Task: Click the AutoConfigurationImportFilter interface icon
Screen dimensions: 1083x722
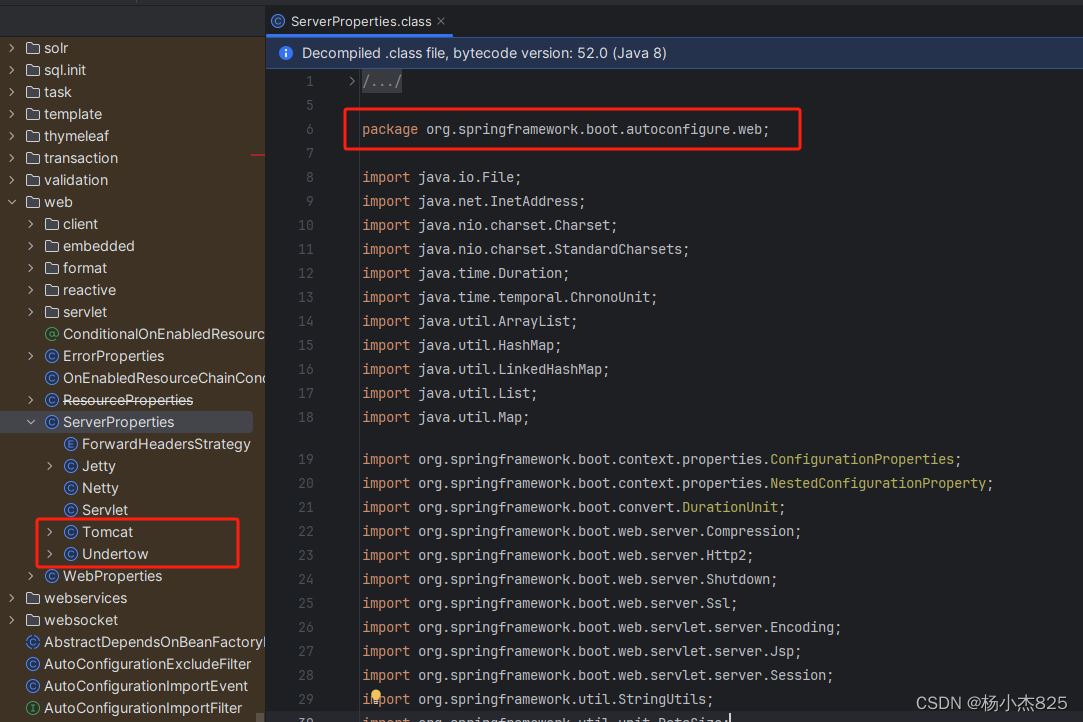Action: tap(32, 708)
